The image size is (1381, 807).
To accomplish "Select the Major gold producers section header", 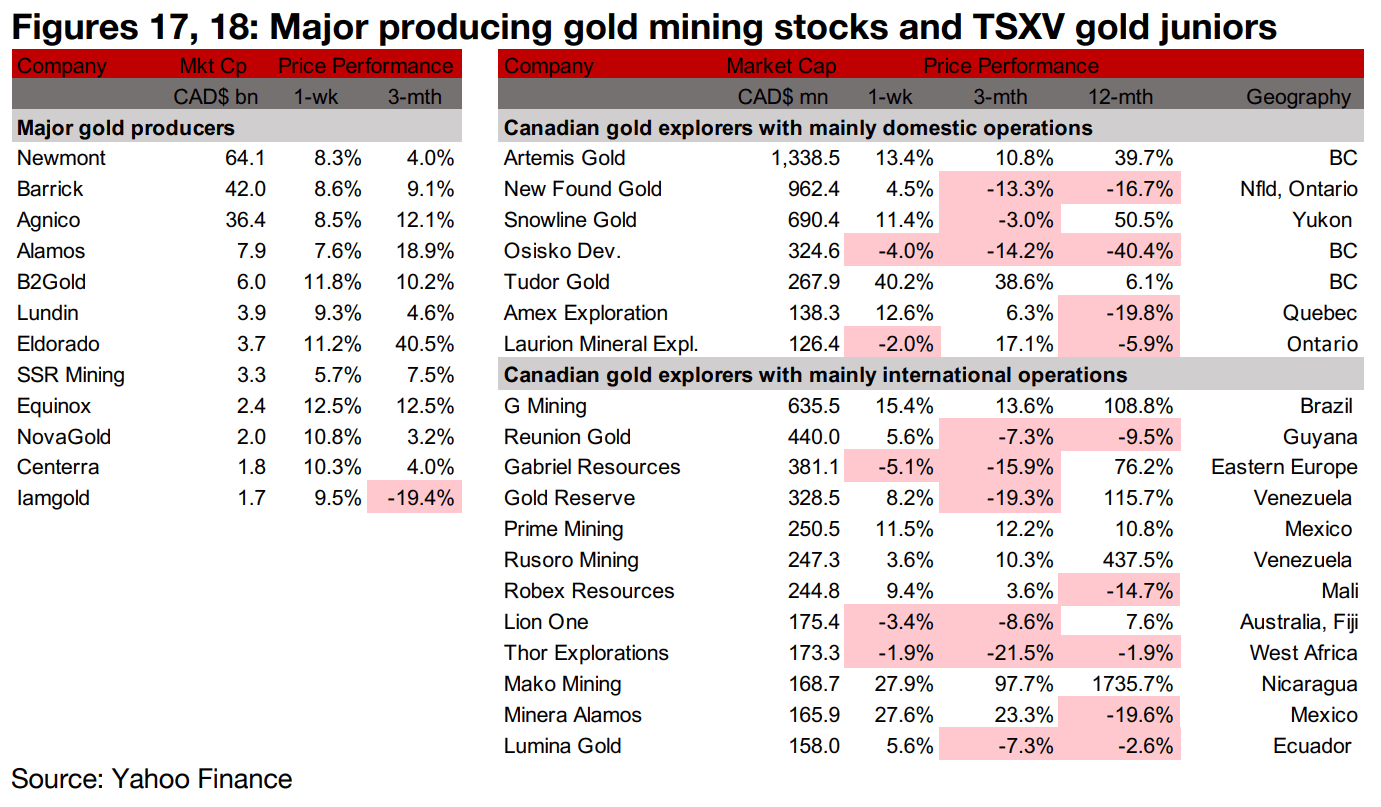I will click(126, 128).
